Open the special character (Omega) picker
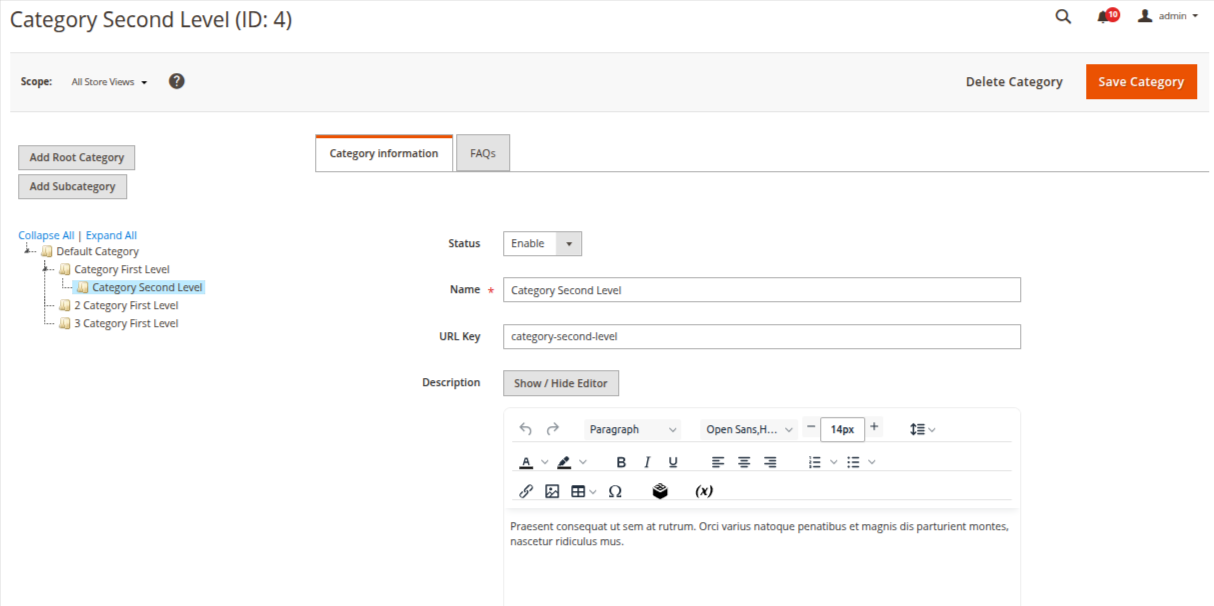Viewport: 1214px width, 606px height. (615, 491)
